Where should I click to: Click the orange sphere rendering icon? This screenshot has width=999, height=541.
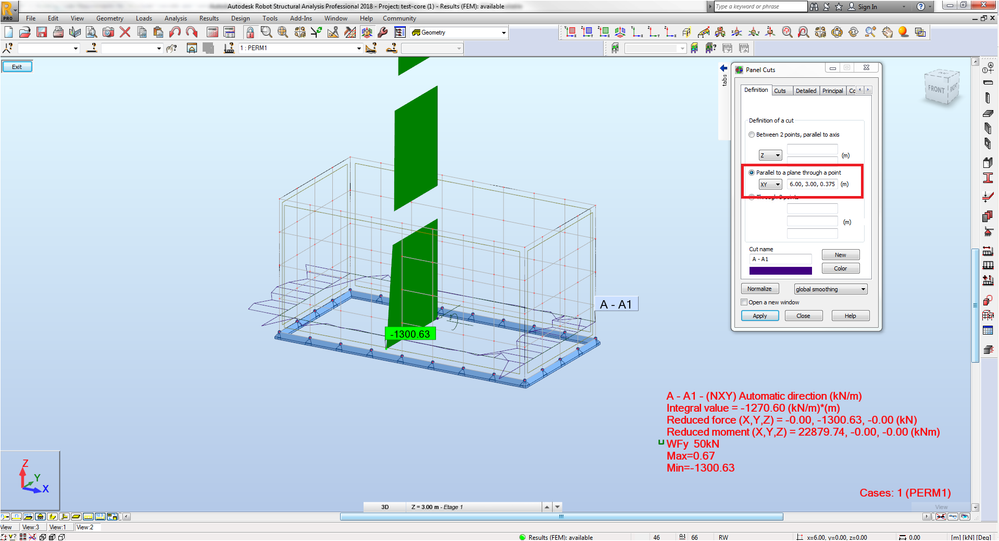pos(903,32)
